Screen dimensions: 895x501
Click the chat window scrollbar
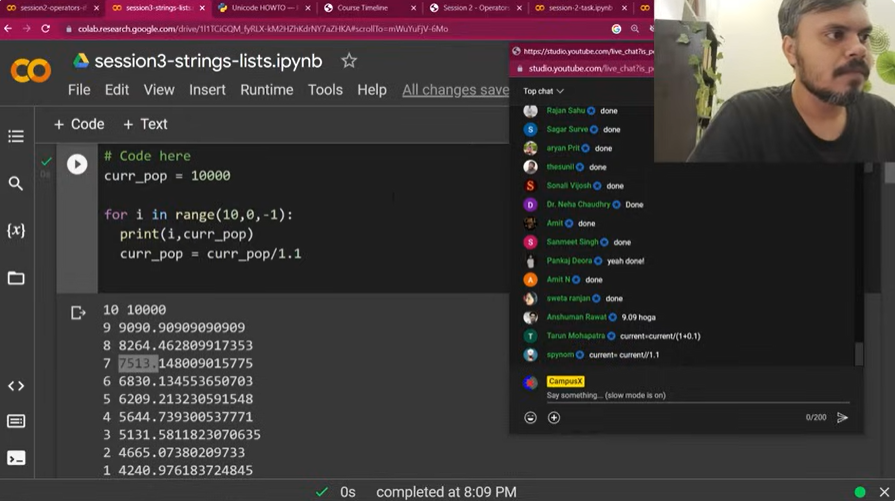point(858,354)
